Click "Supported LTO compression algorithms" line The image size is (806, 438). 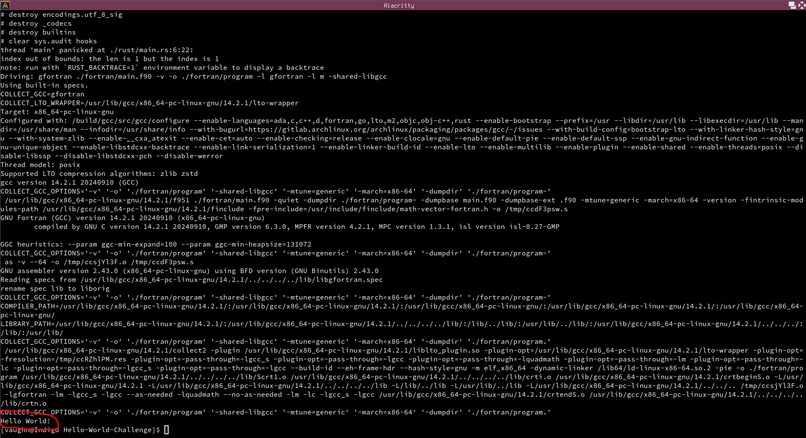coord(99,173)
